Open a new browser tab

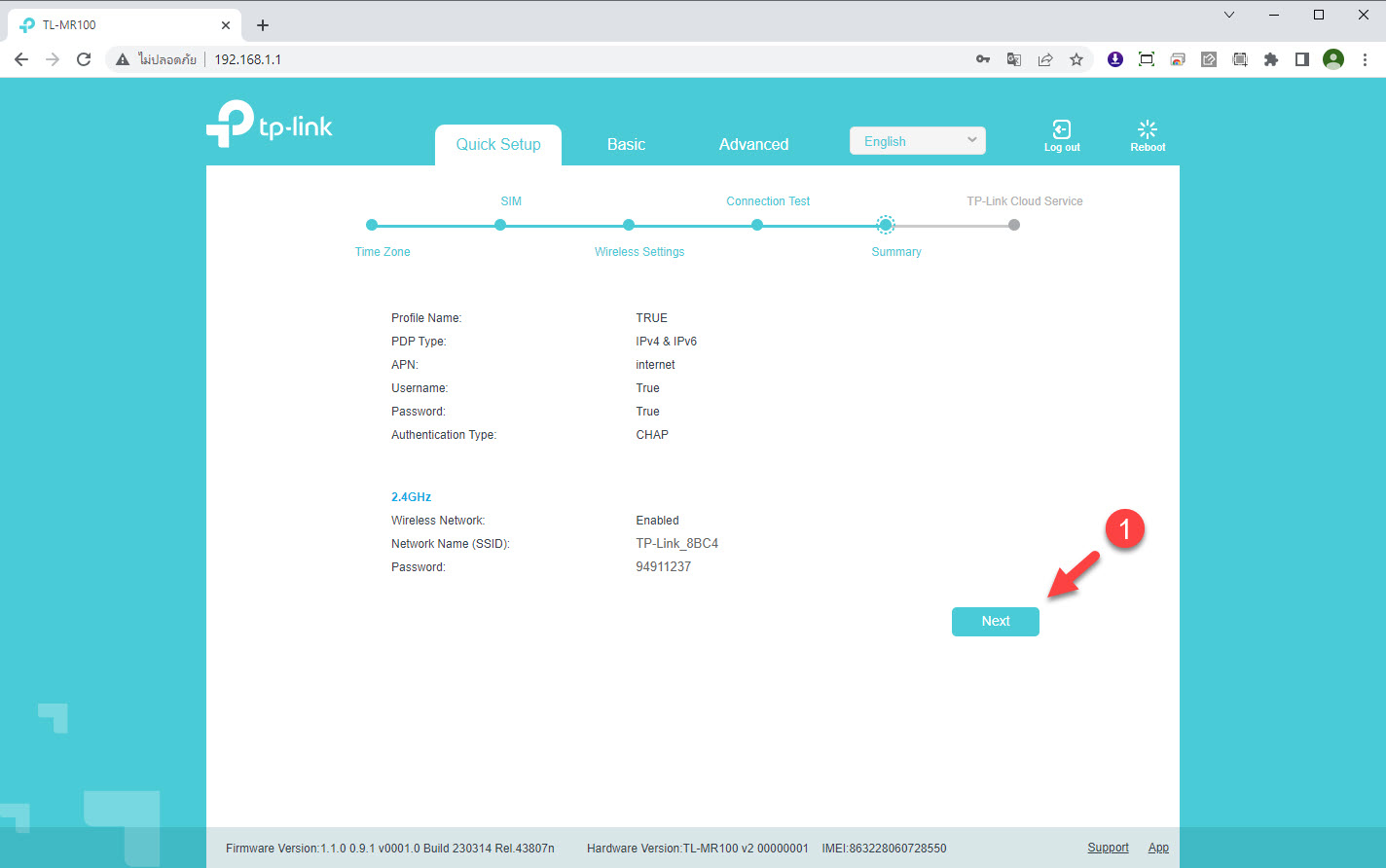pyautogui.click(x=263, y=25)
